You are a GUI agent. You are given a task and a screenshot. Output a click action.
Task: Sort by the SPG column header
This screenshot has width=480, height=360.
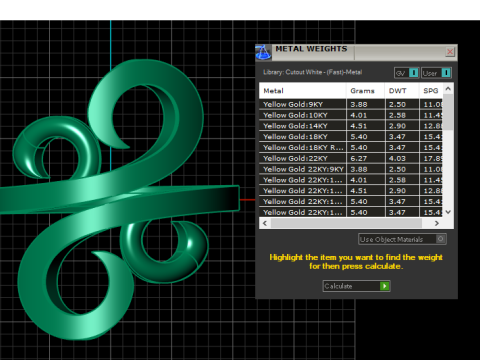click(431, 91)
